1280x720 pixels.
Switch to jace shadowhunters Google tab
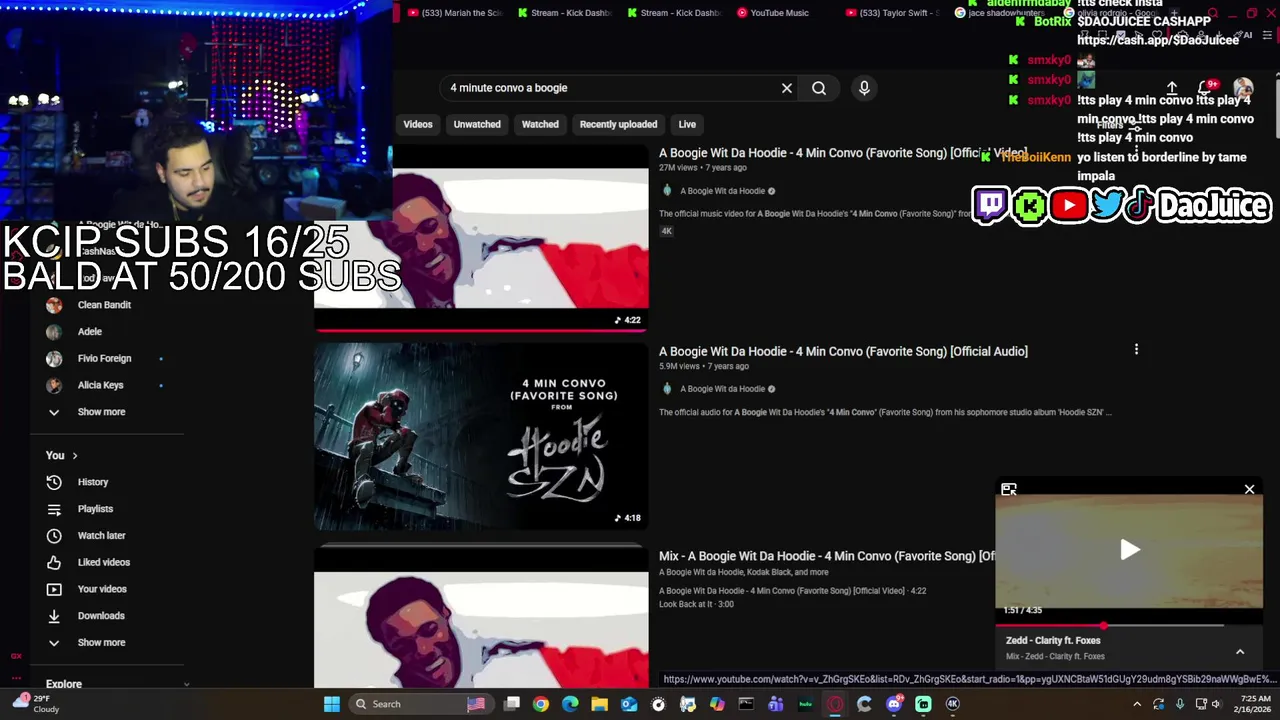click(1000, 13)
